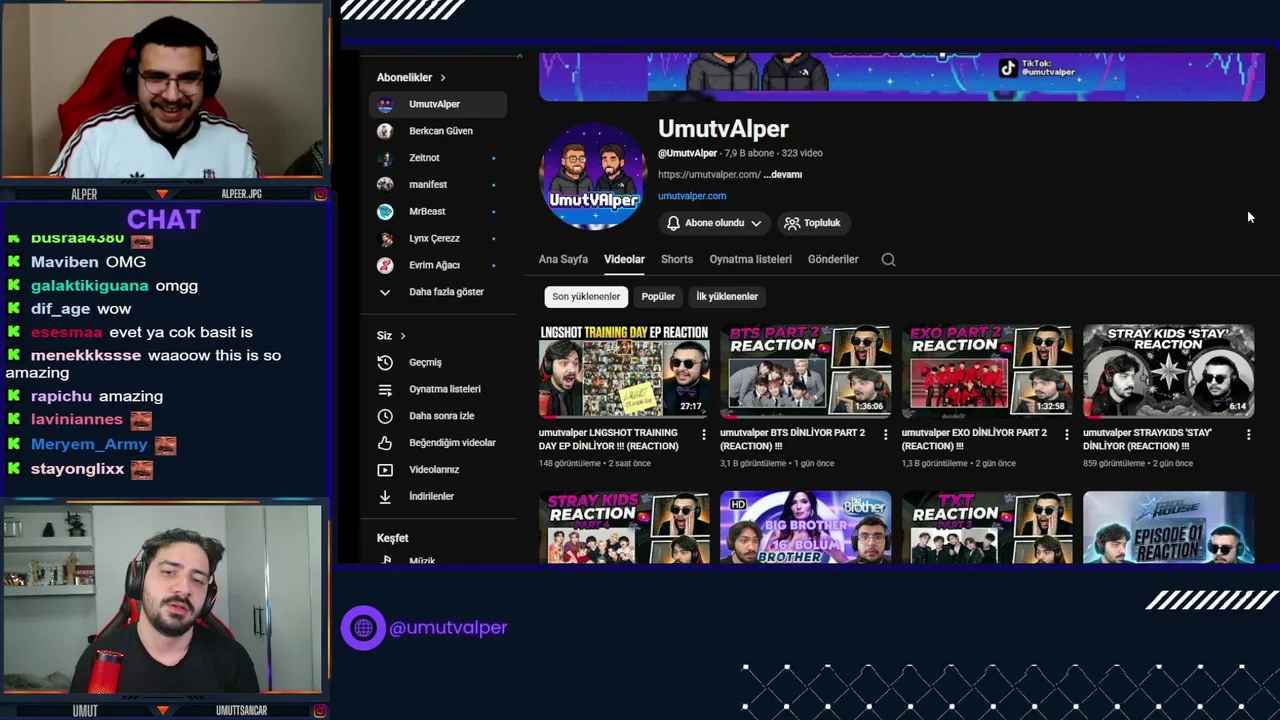The image size is (1280, 720).
Task: Switch to Gönderiler tab
Action: pos(833,259)
